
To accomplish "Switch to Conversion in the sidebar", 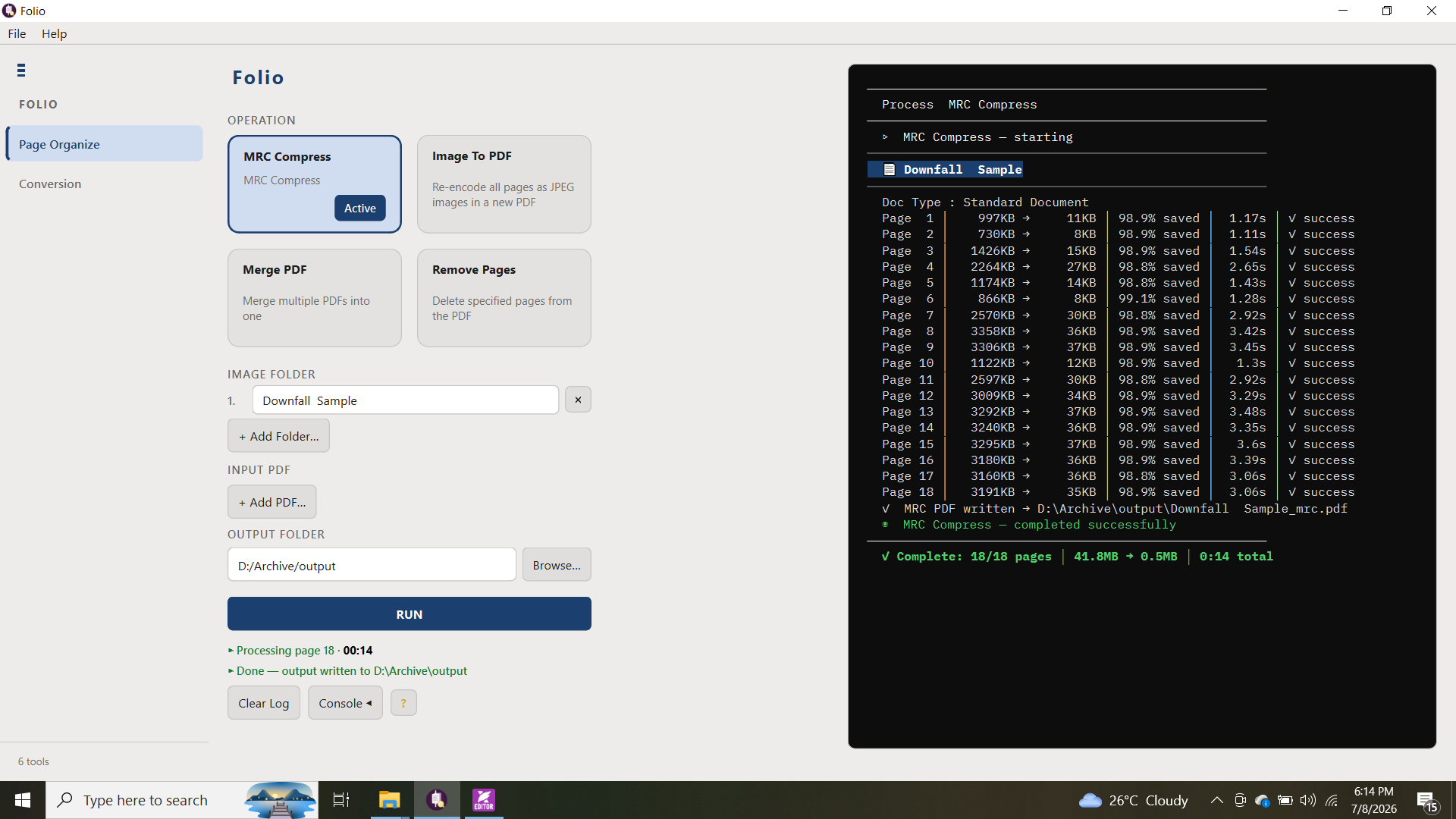I will (x=50, y=184).
